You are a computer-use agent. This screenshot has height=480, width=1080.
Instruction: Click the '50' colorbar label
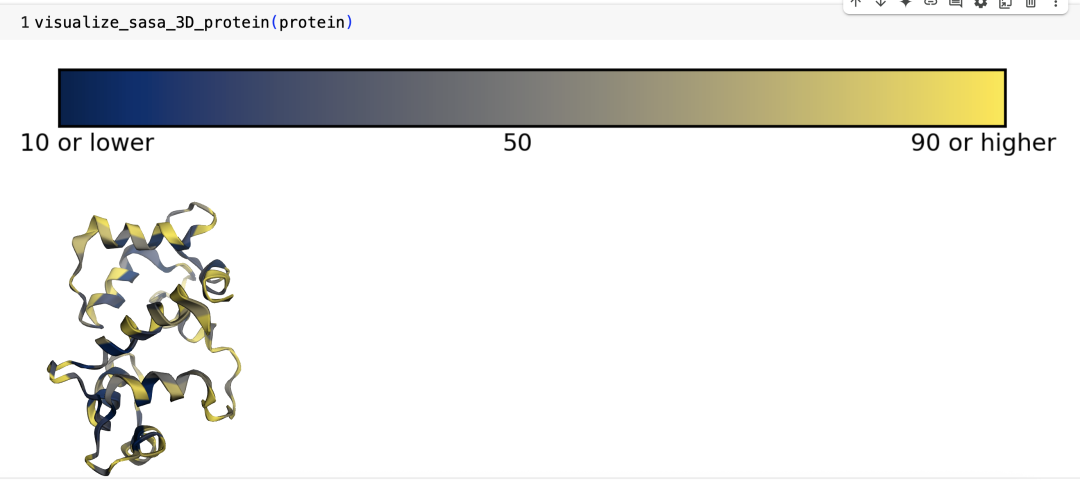(517, 143)
